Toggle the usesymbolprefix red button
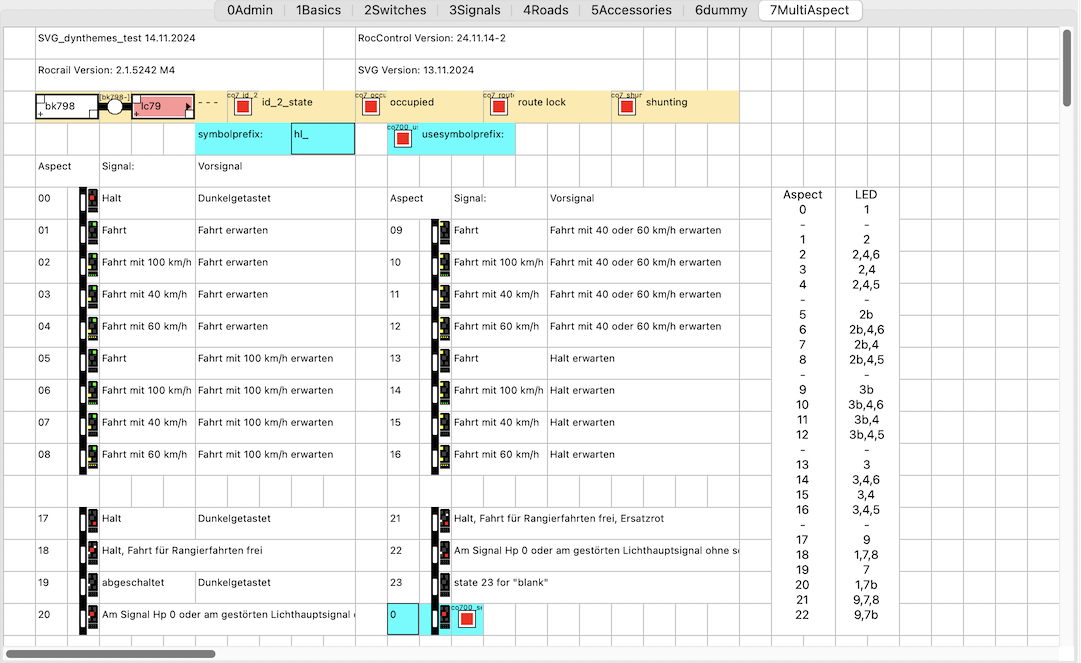This screenshot has width=1081, height=663. click(x=403, y=139)
